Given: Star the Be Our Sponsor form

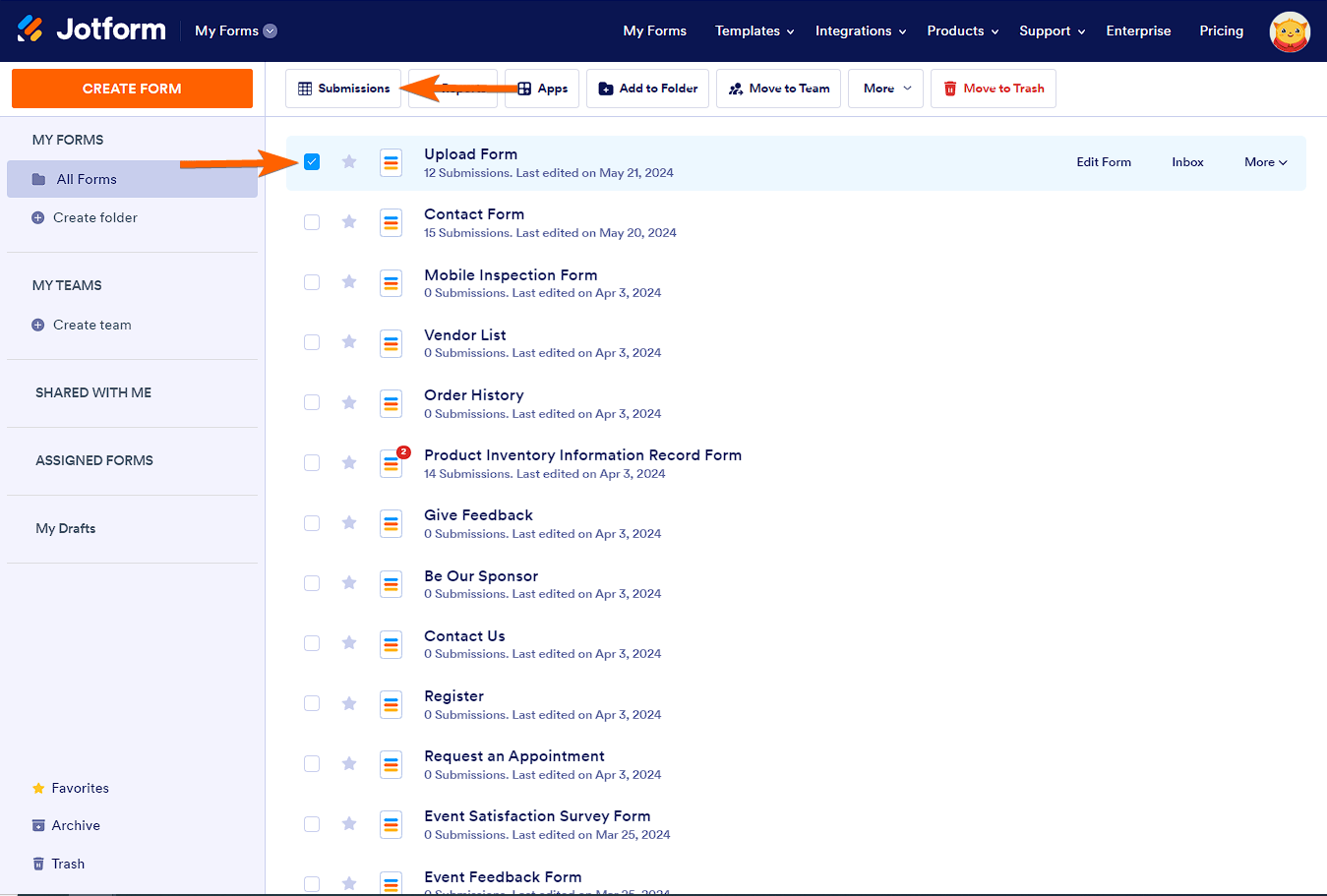Looking at the screenshot, I should pos(349,583).
